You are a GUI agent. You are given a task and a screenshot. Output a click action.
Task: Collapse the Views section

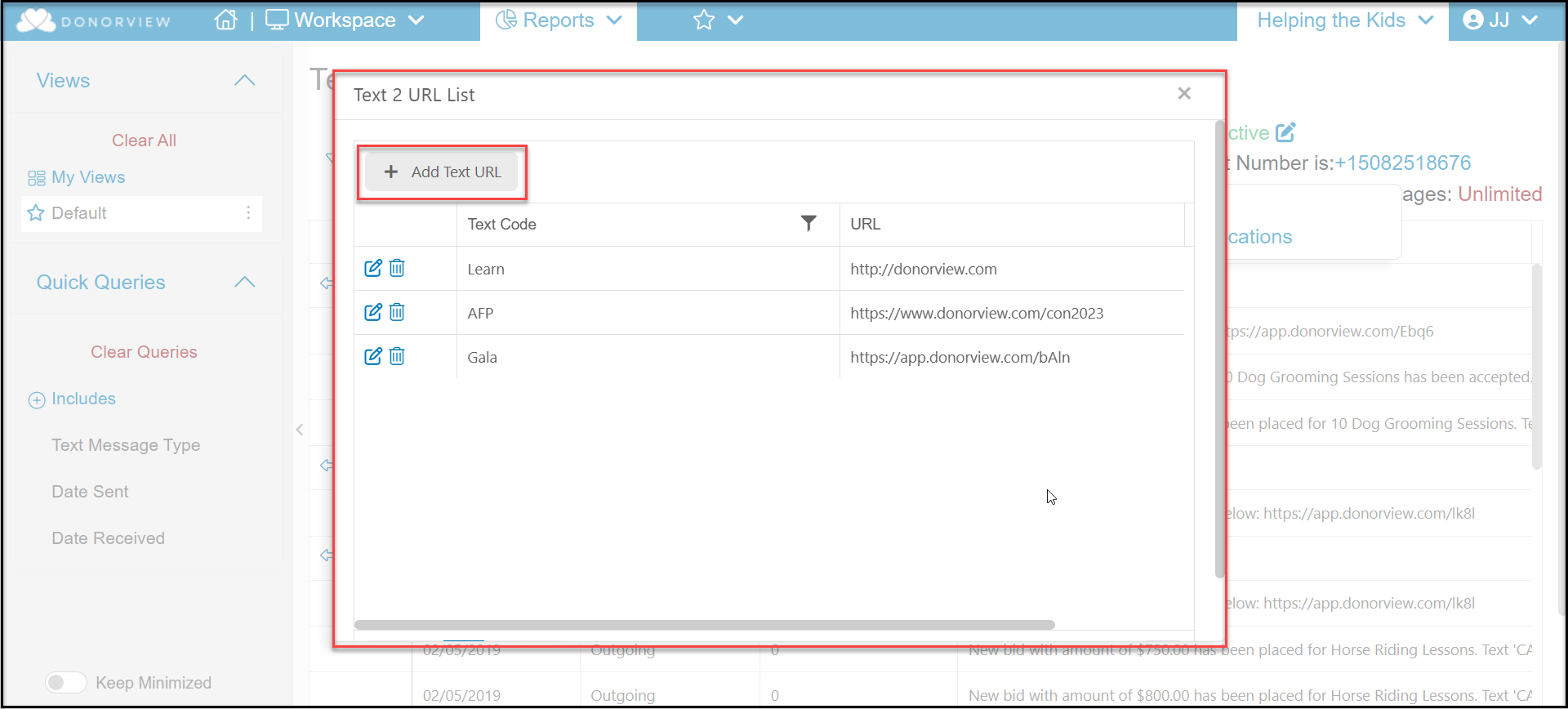click(x=245, y=80)
